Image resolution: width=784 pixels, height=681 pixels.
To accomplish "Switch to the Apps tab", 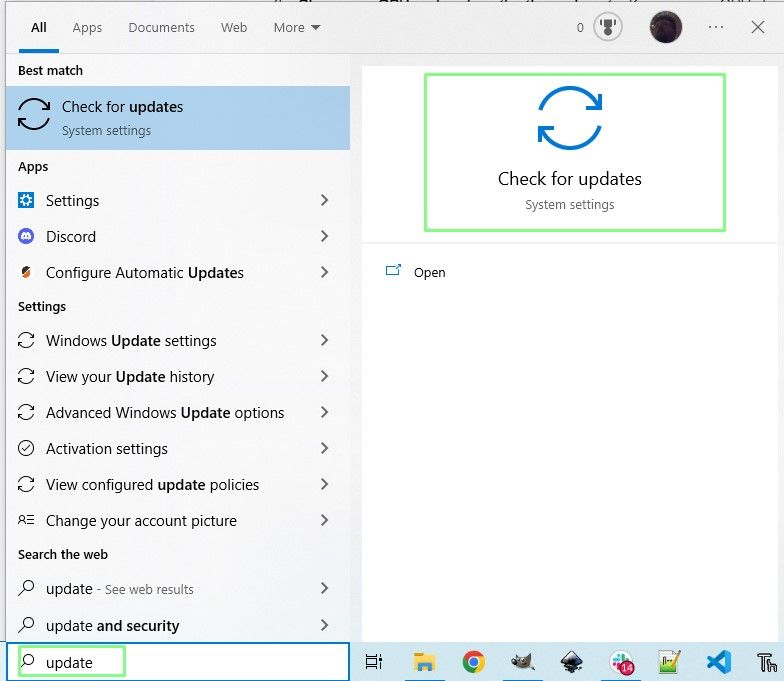I will [87, 28].
